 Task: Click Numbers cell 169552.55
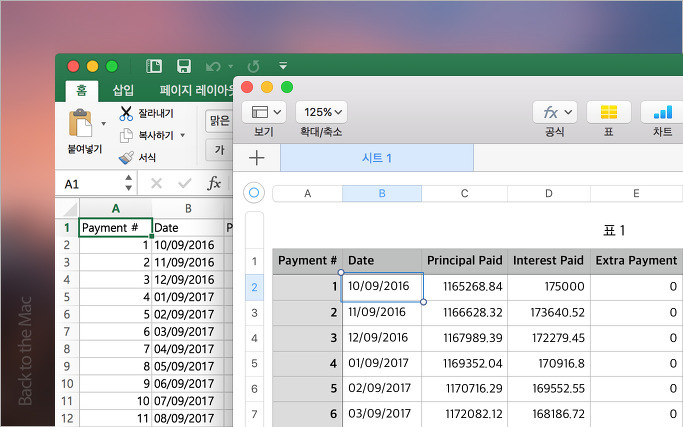(x=549, y=388)
